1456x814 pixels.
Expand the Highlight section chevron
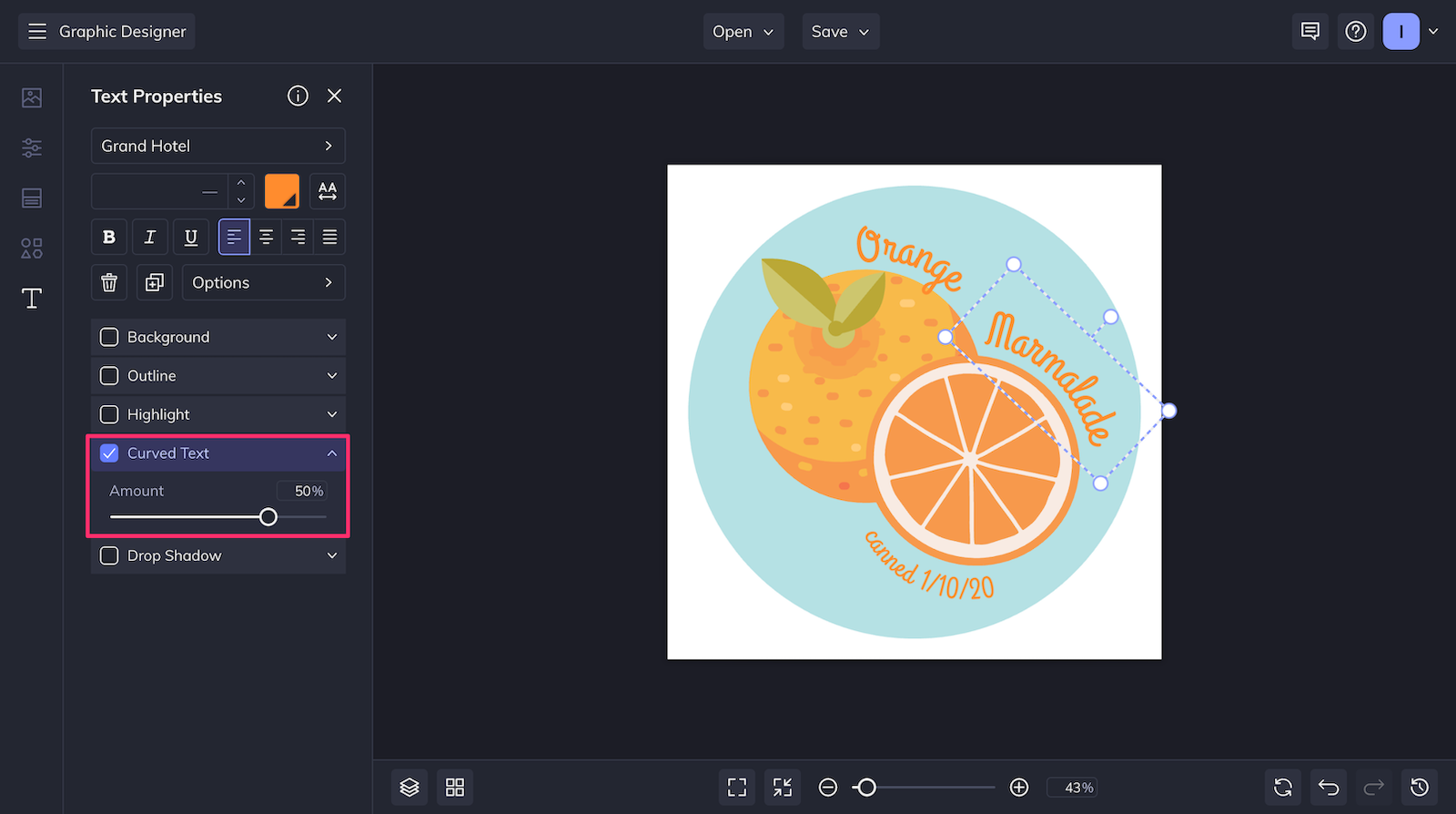point(332,414)
